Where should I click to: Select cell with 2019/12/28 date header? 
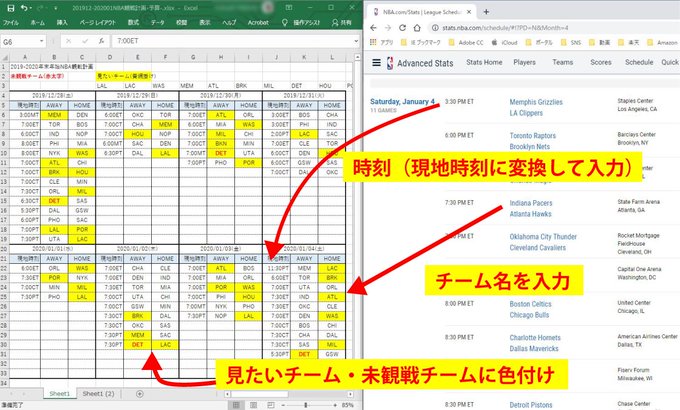(x=52, y=95)
